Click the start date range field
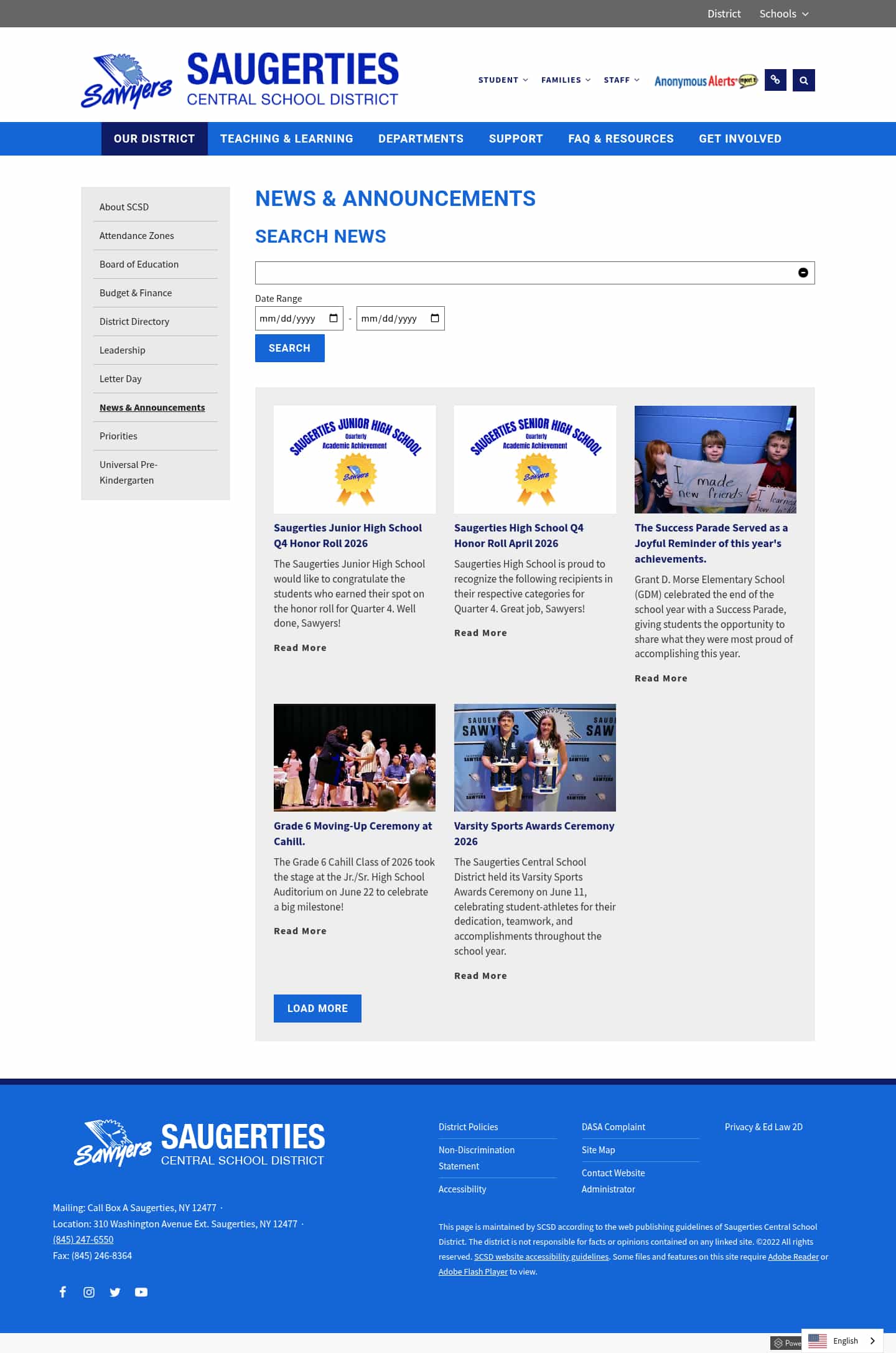The image size is (896, 1353). click(299, 318)
